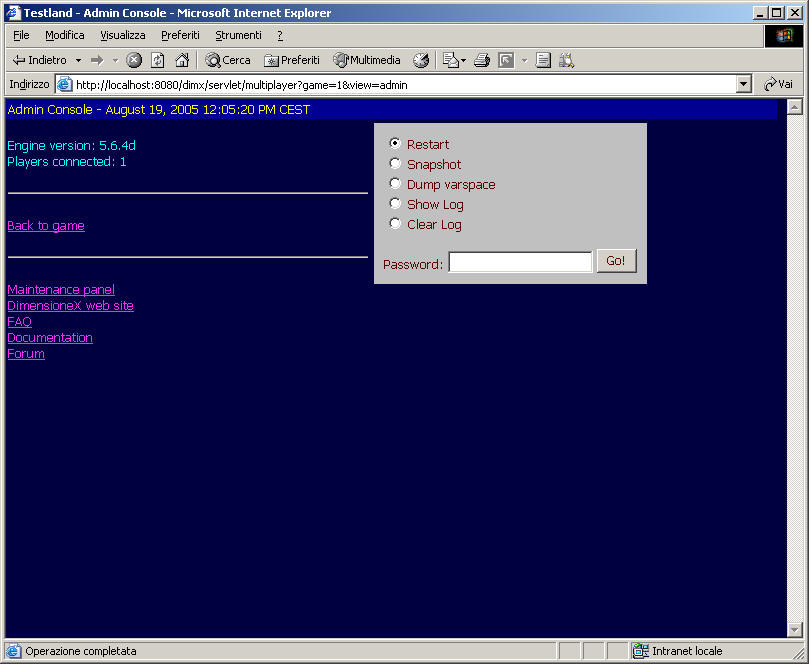Open the Preferiti favorites toolbar button
This screenshot has height=664, width=809.
(x=292, y=60)
